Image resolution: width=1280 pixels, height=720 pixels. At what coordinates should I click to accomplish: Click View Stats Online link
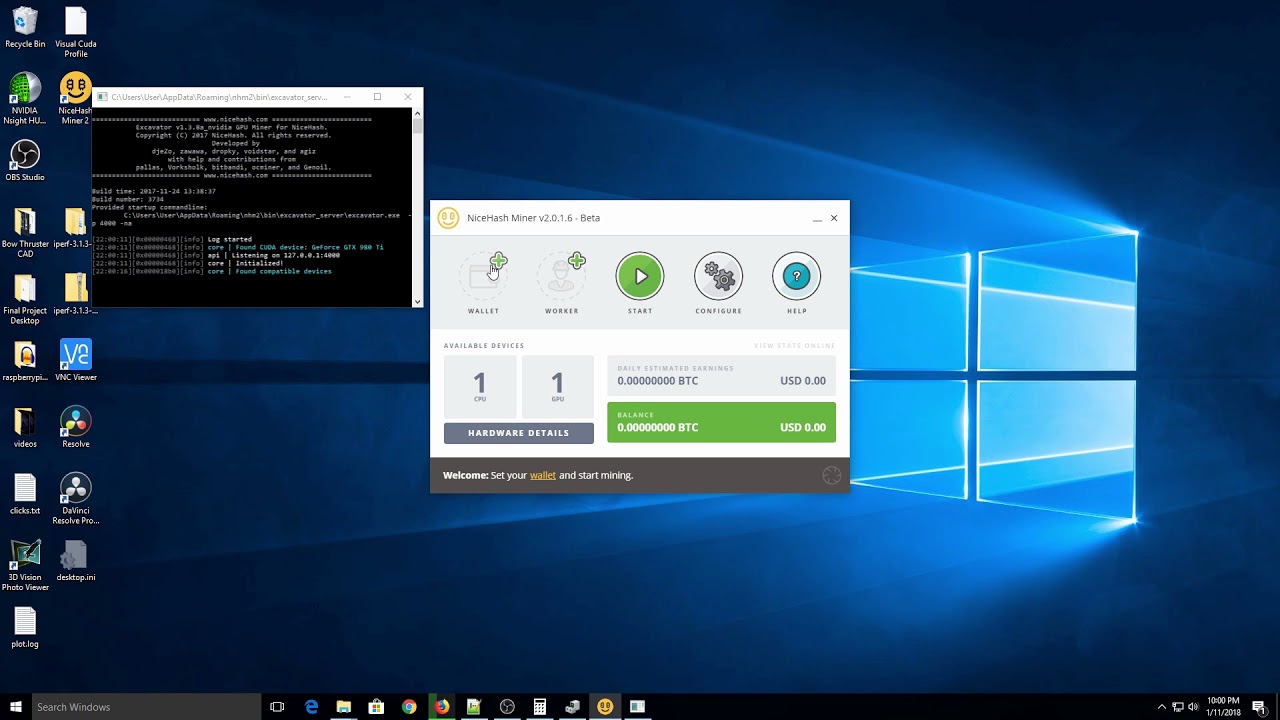point(794,346)
